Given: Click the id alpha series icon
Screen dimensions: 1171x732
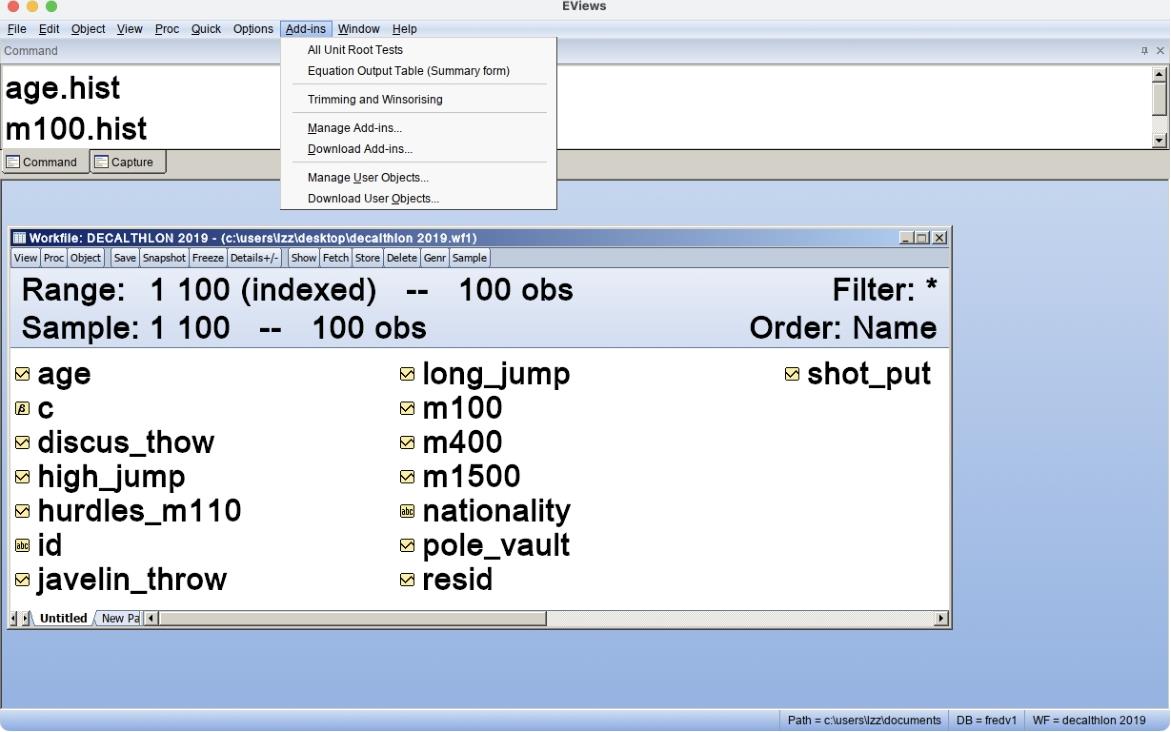Looking at the screenshot, I should point(22,546).
